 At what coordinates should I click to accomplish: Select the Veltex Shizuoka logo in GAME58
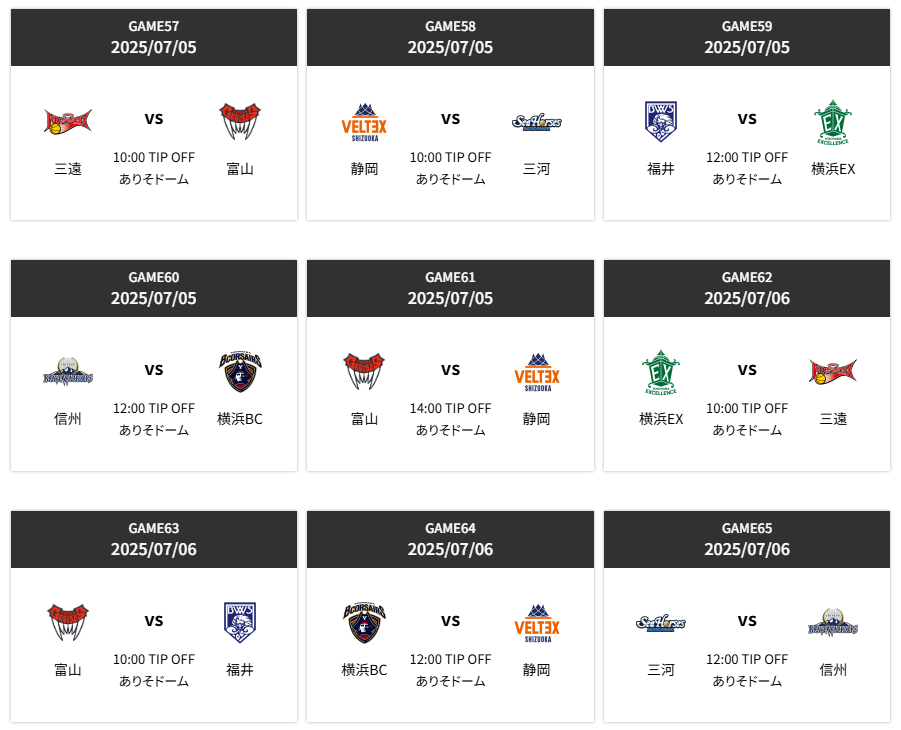(364, 122)
